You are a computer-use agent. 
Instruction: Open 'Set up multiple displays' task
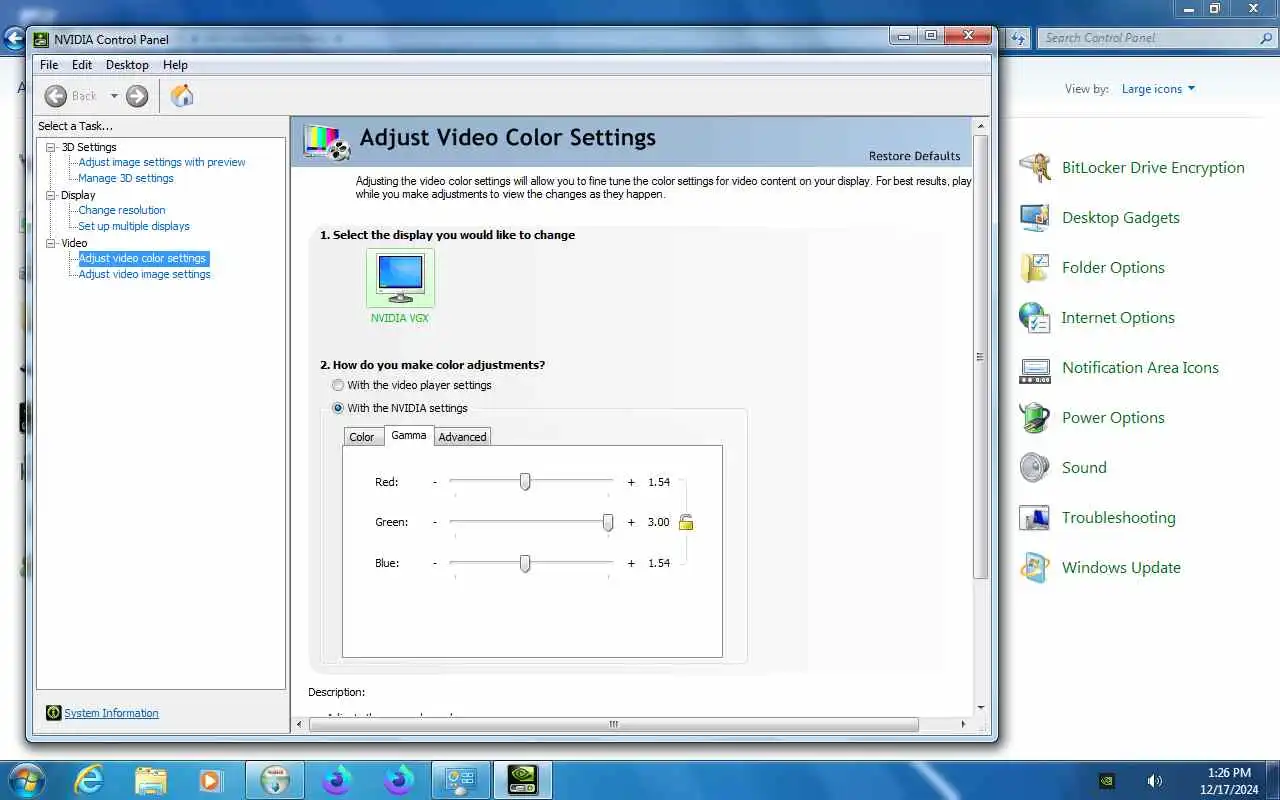[x=134, y=226]
